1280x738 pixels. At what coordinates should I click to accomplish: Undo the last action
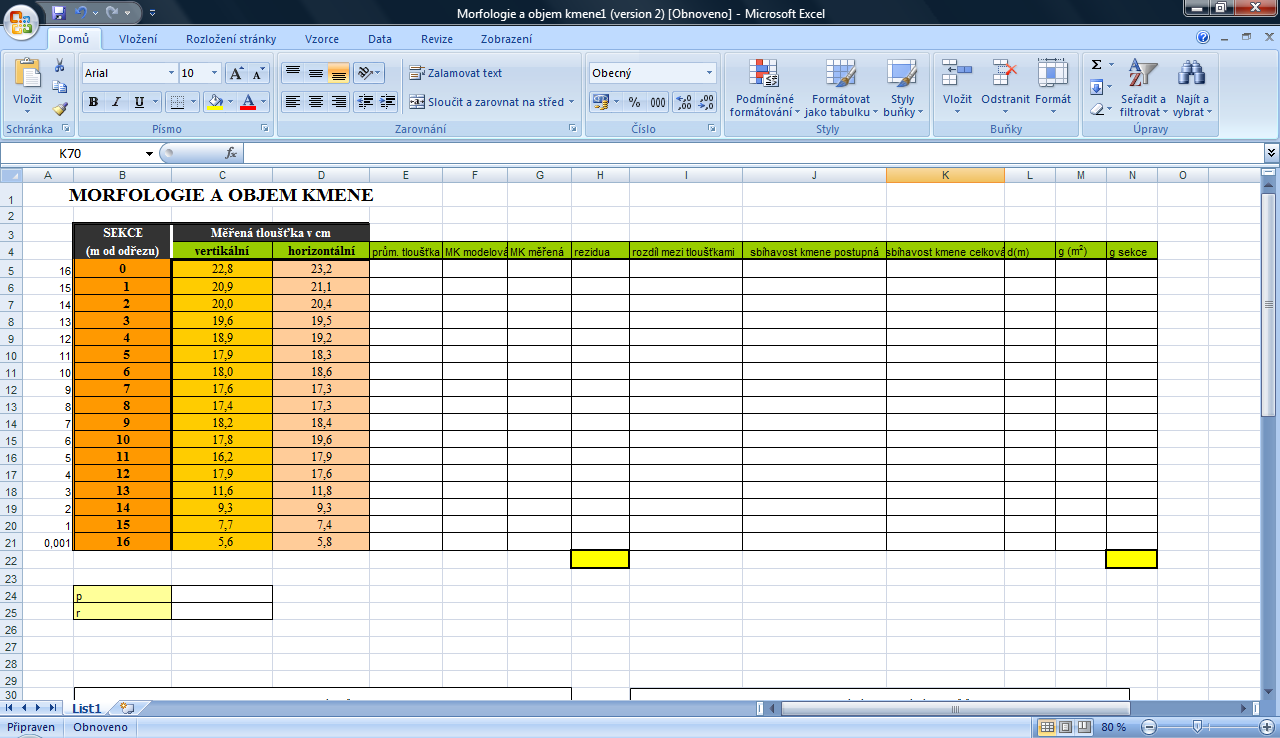pyautogui.click(x=83, y=13)
